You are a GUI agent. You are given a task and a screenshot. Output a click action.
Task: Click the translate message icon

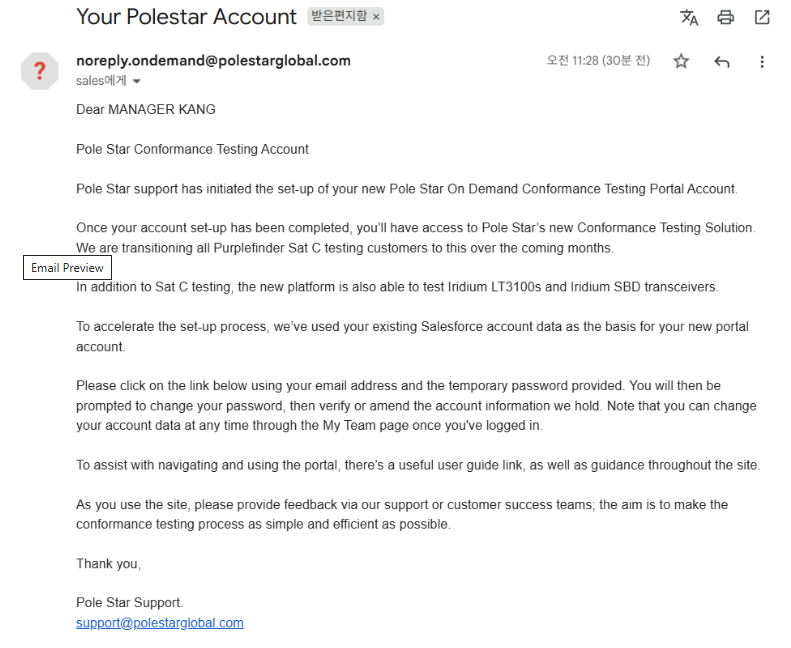click(689, 17)
